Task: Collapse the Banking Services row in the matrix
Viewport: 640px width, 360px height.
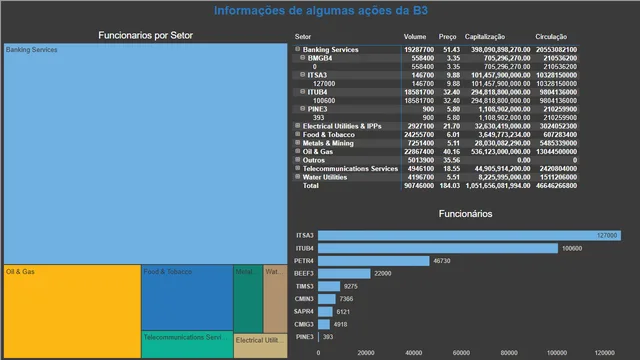Action: coord(298,49)
